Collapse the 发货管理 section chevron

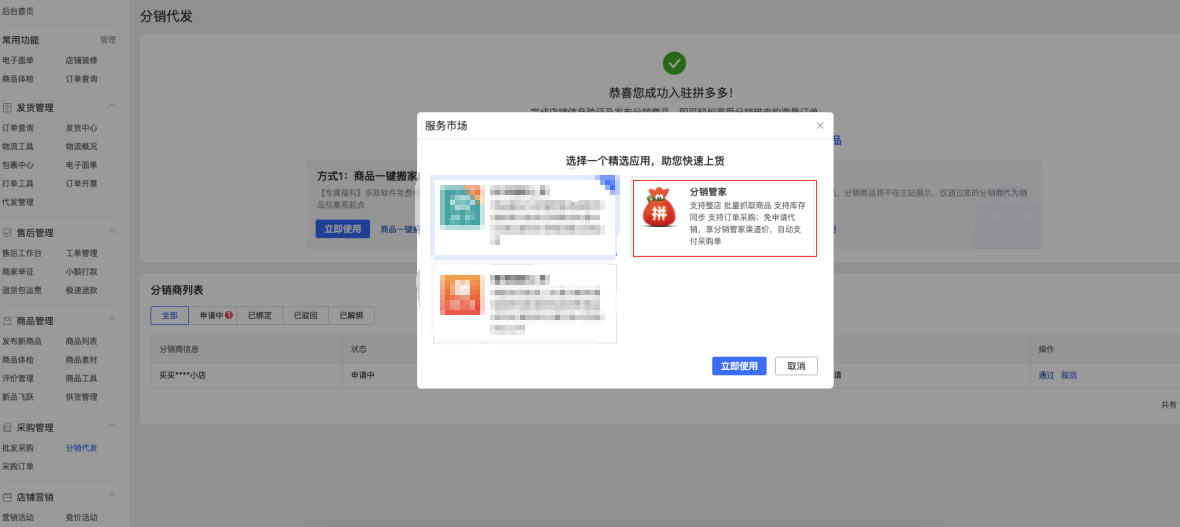112,107
